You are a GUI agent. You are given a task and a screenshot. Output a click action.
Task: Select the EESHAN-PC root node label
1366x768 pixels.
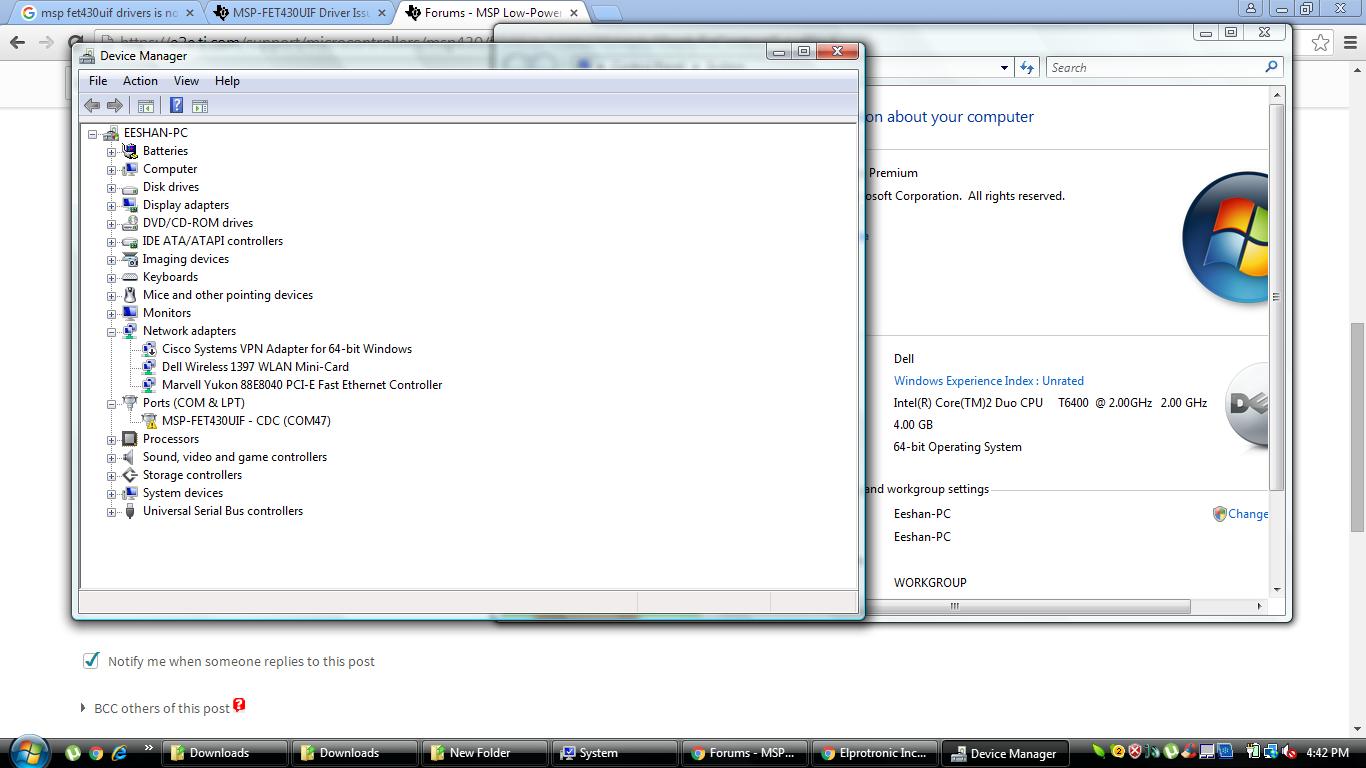[x=155, y=133]
